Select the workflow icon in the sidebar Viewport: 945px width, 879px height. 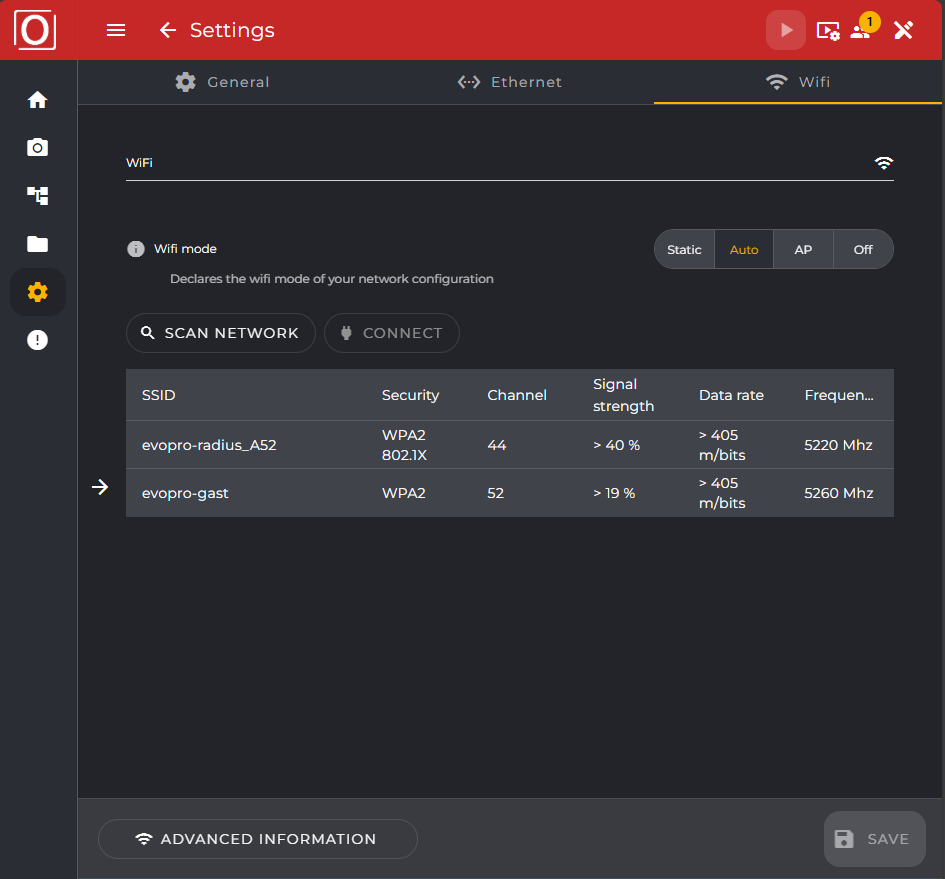click(37, 195)
